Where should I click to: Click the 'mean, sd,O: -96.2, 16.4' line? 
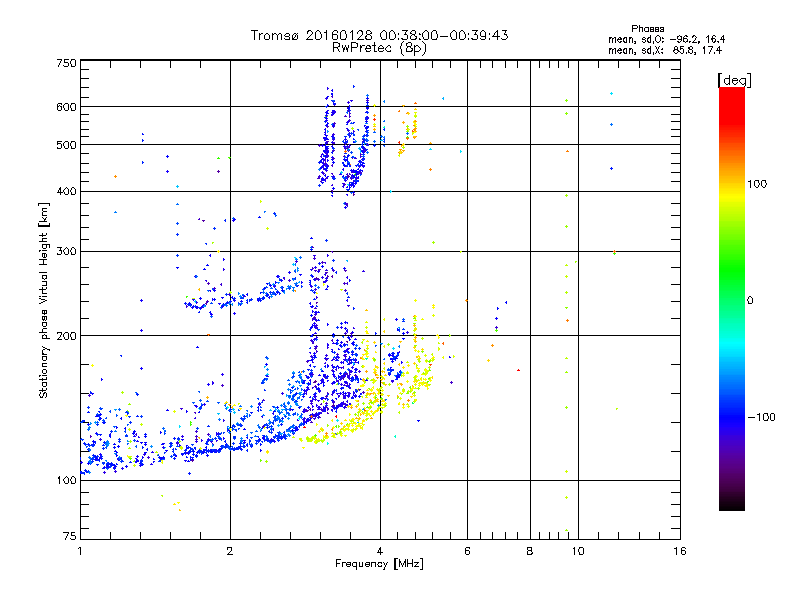click(x=666, y=39)
